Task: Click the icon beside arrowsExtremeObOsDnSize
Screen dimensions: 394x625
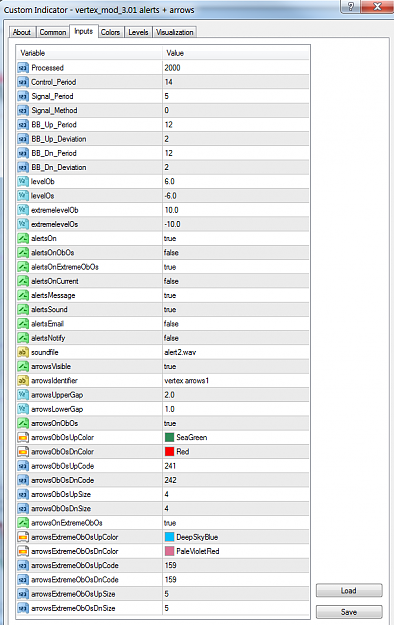Action: coord(23,608)
